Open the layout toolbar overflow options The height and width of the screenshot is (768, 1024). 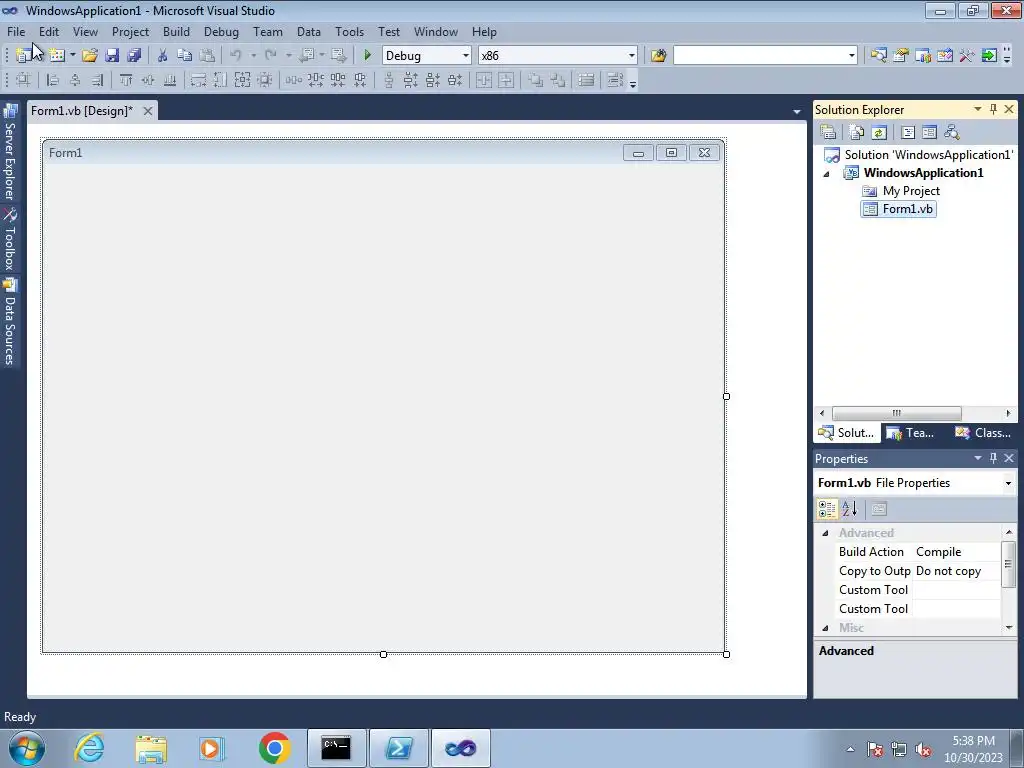tap(633, 81)
